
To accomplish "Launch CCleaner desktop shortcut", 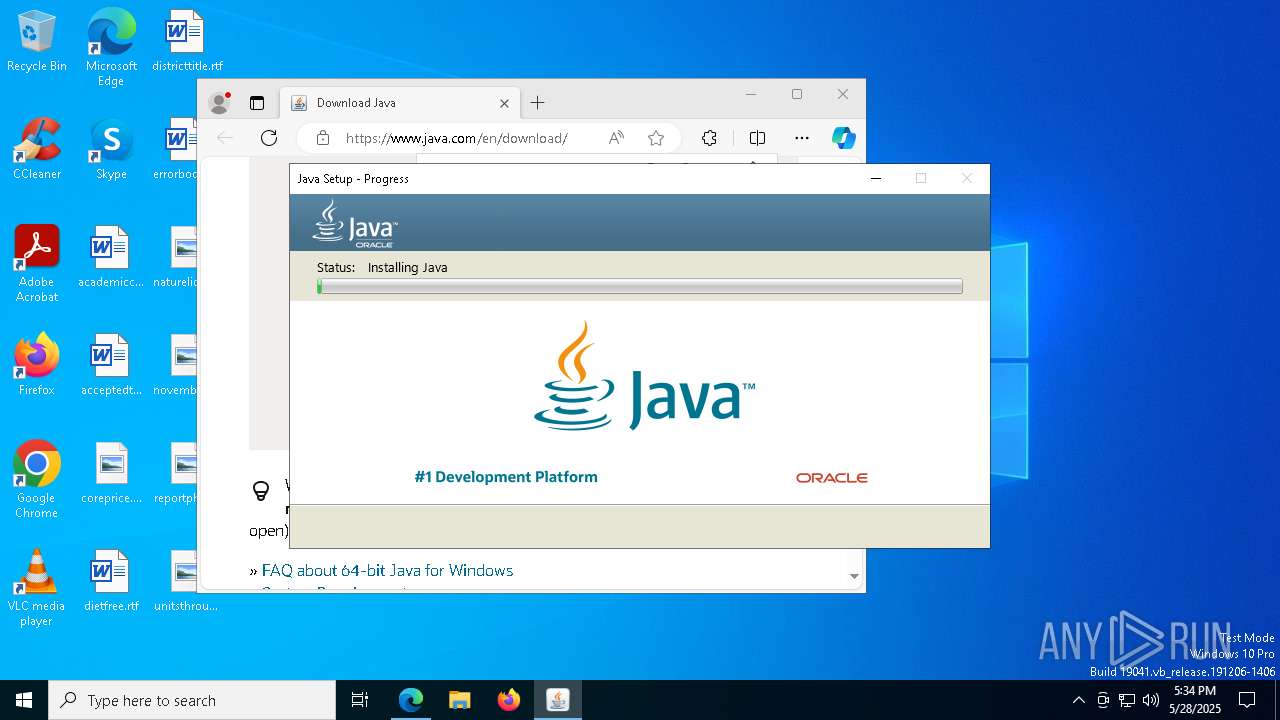I will tap(37, 150).
